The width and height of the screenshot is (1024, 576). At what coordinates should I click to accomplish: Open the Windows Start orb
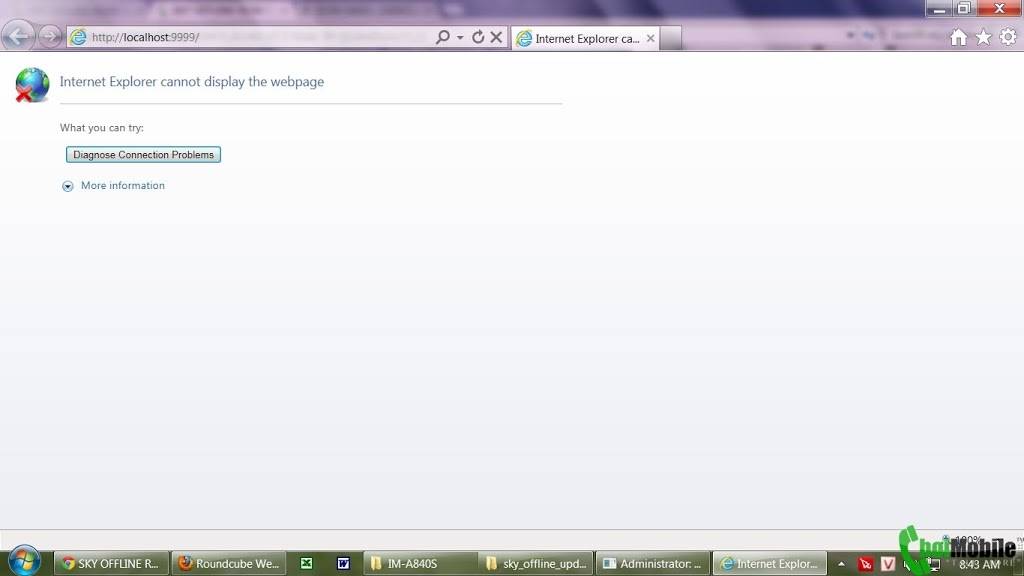[23, 562]
